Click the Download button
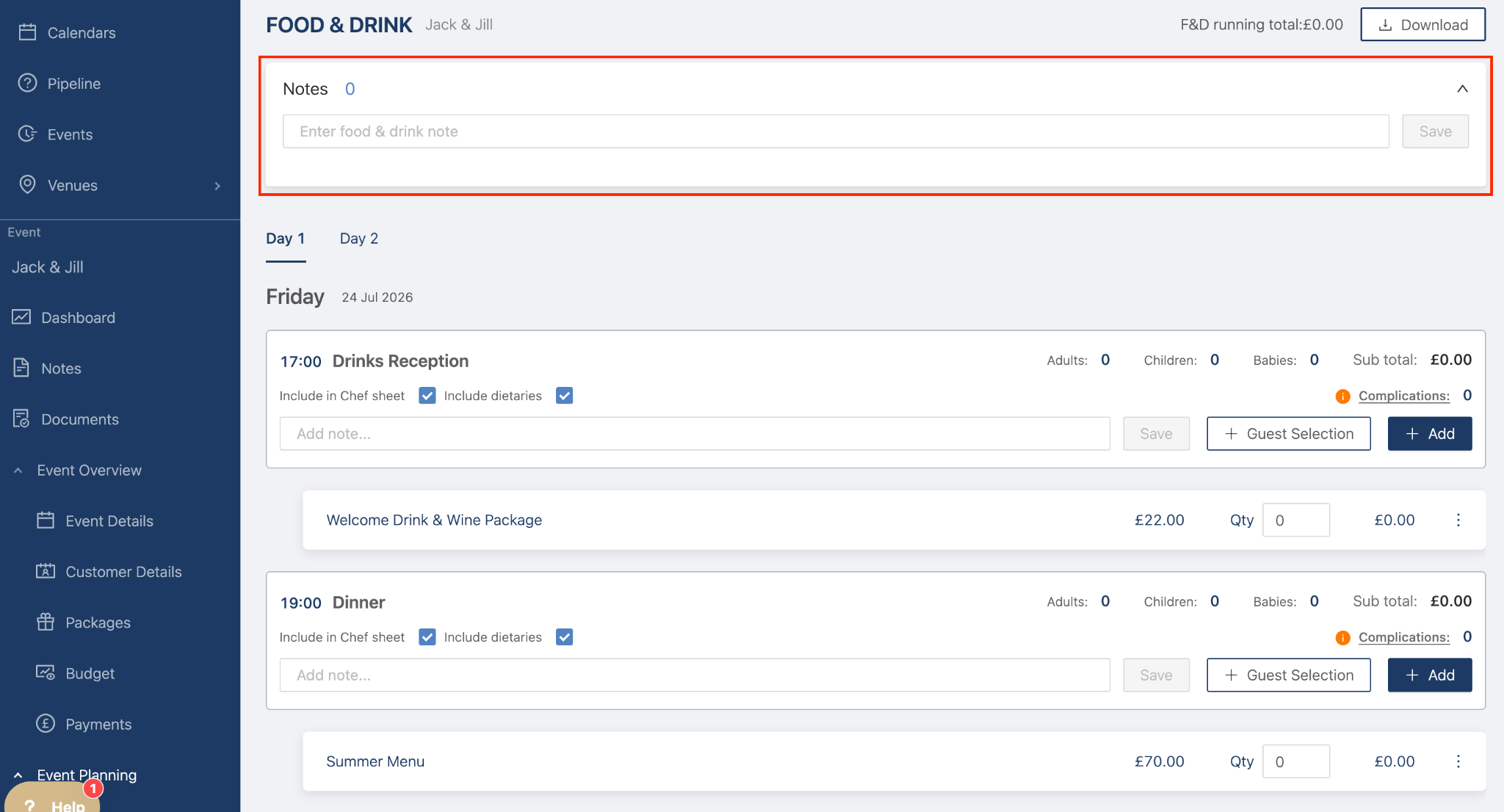Screen dimensions: 1504x812 [1422, 25]
